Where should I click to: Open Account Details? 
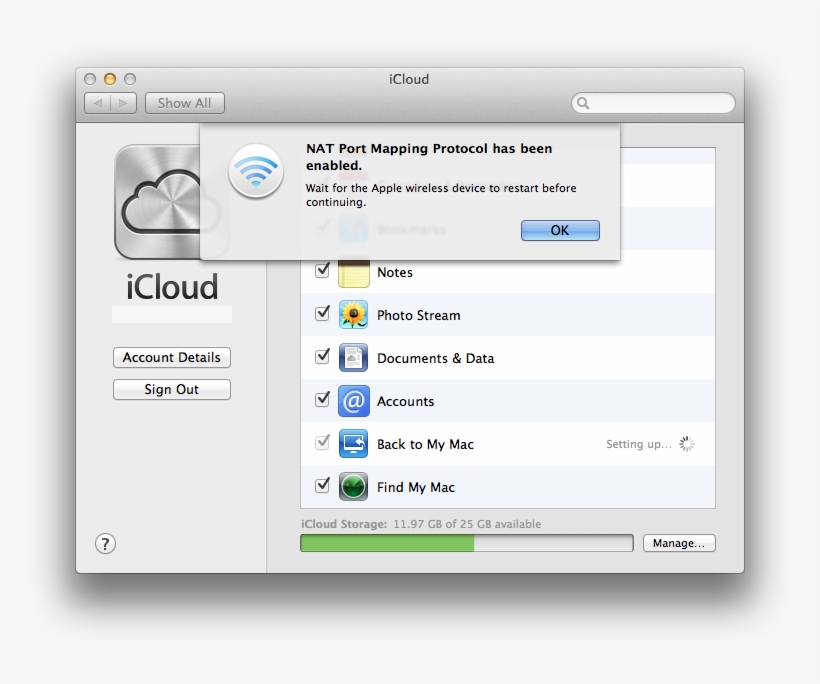172,357
